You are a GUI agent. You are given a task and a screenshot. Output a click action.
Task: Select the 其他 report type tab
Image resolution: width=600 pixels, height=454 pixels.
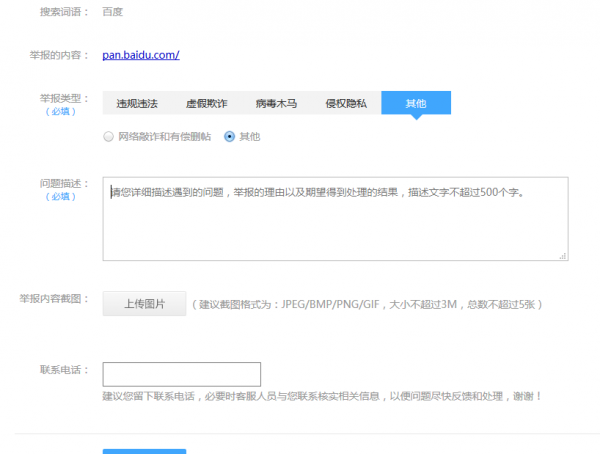tap(416, 103)
